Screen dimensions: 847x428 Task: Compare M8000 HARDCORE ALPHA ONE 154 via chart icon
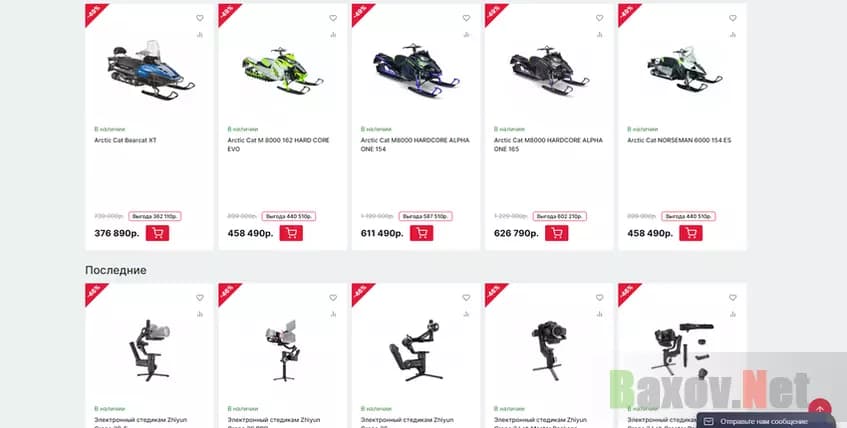coord(466,35)
